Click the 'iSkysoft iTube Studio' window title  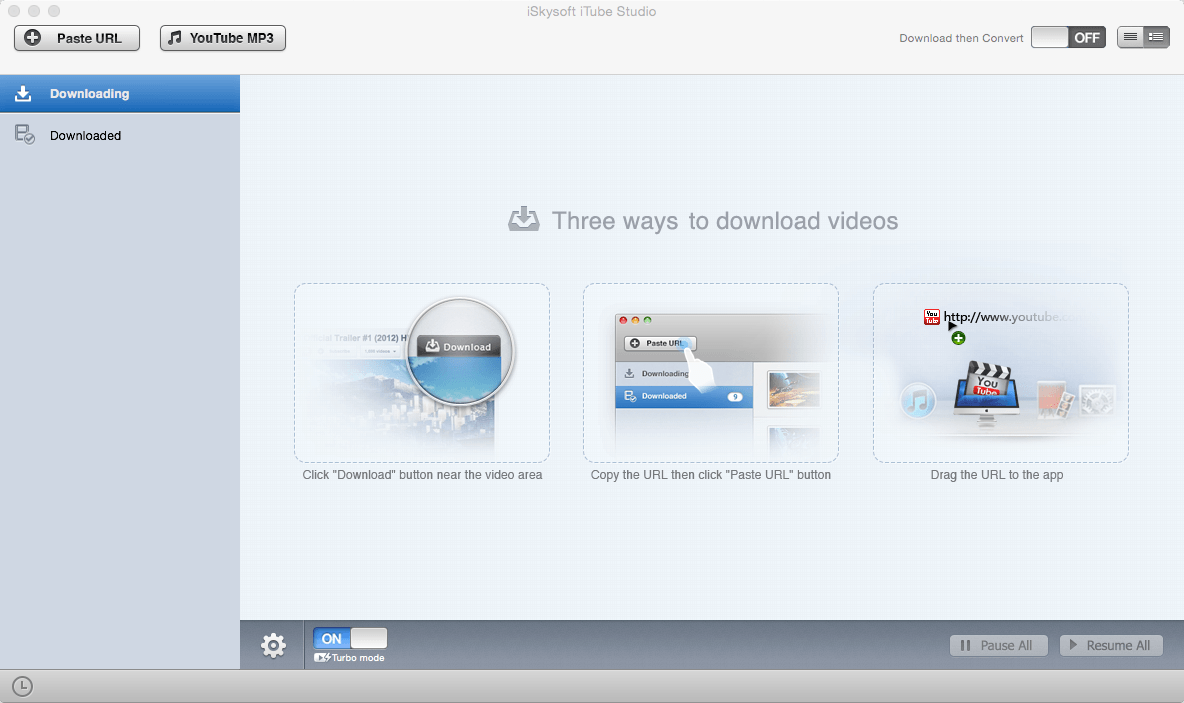(591, 11)
